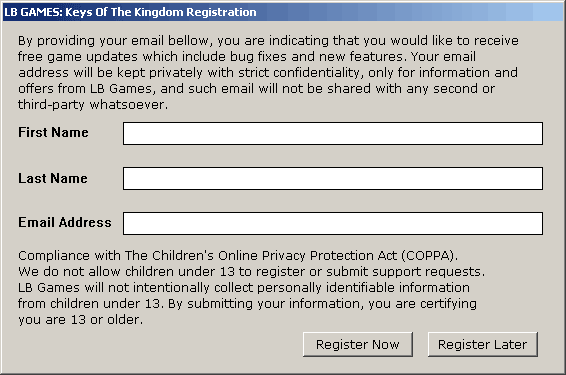Select the Email Address entry box

click(x=333, y=223)
